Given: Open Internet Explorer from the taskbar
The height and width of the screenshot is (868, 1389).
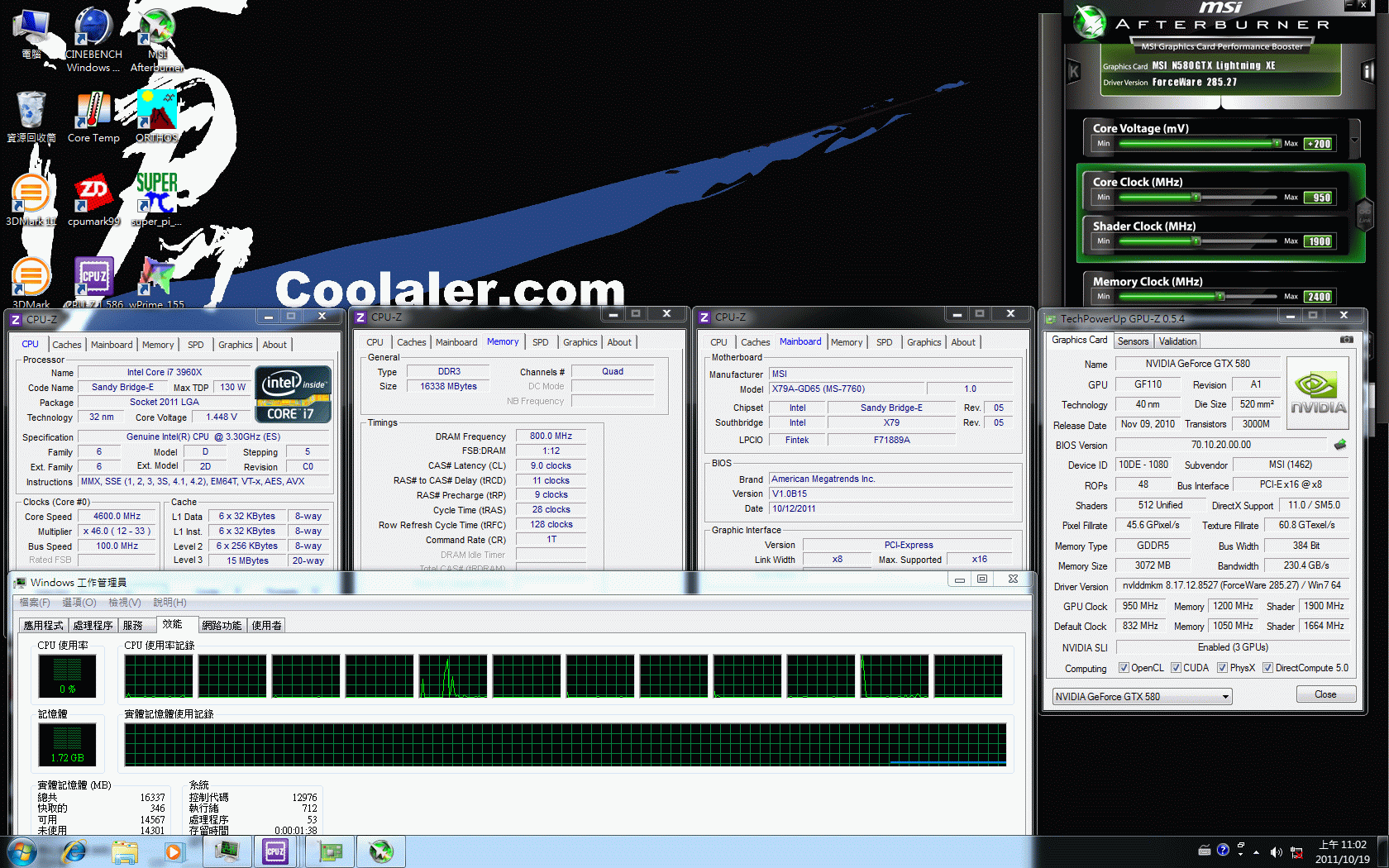Looking at the screenshot, I should click(74, 851).
